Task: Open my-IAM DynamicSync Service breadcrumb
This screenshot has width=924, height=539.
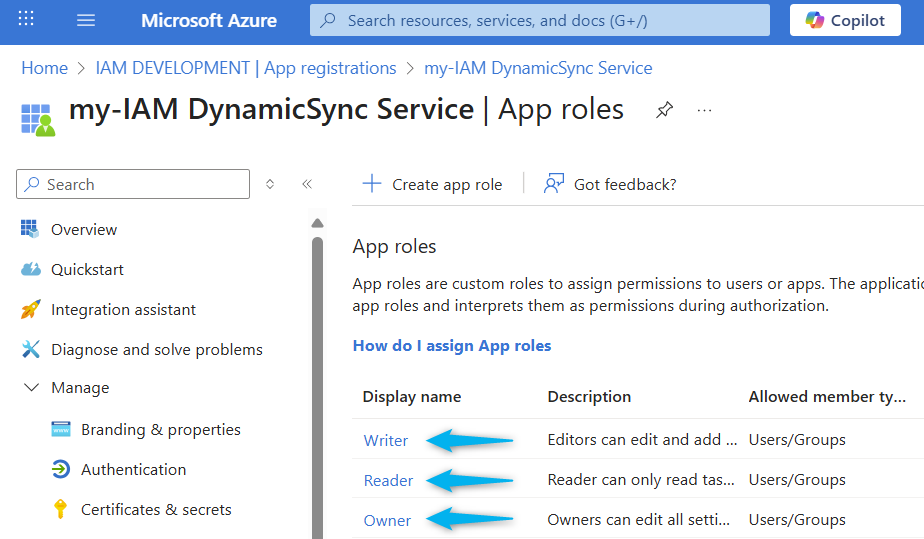Action: coord(538,68)
